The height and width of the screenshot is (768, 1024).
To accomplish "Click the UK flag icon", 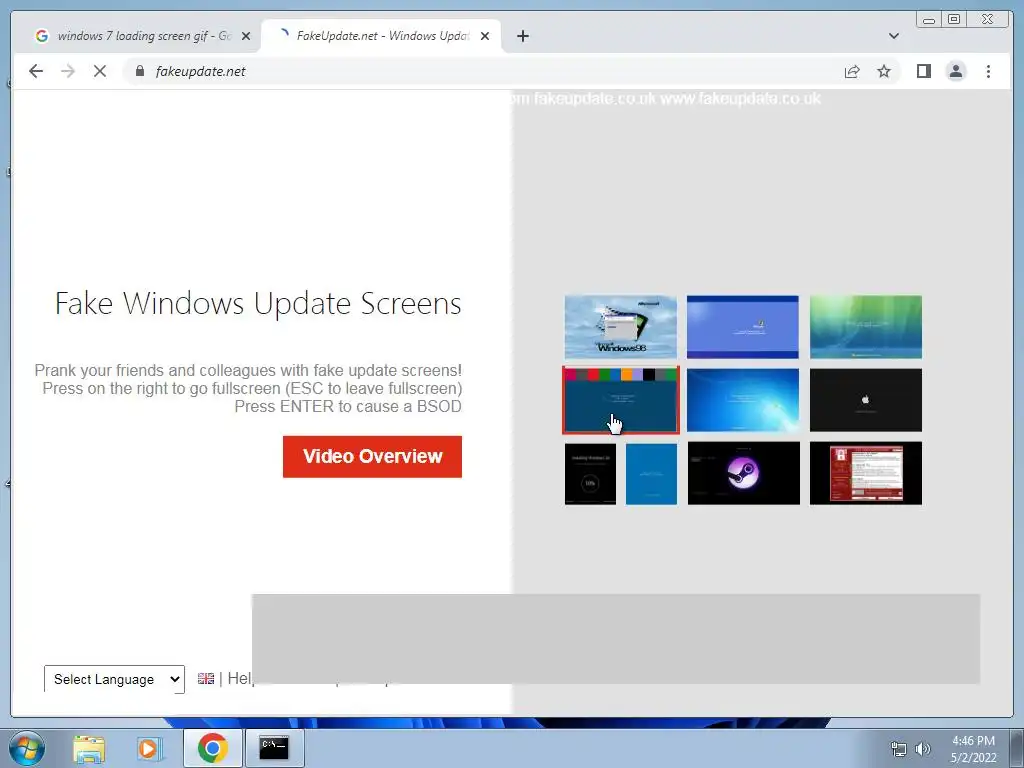I will point(206,679).
